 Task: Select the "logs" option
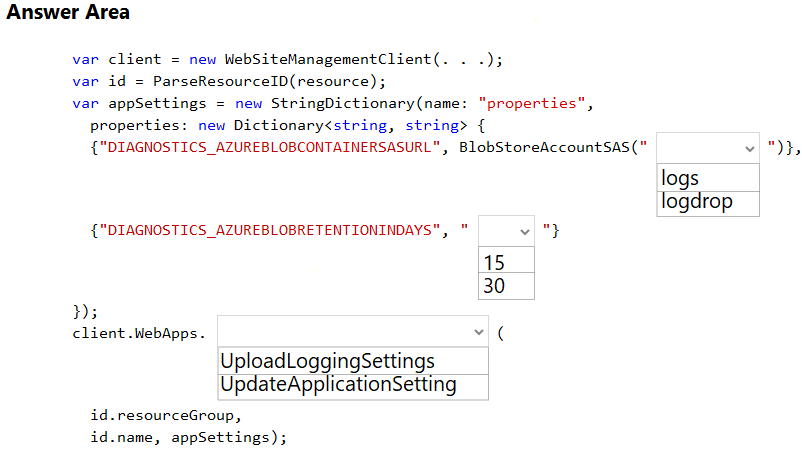(708, 178)
